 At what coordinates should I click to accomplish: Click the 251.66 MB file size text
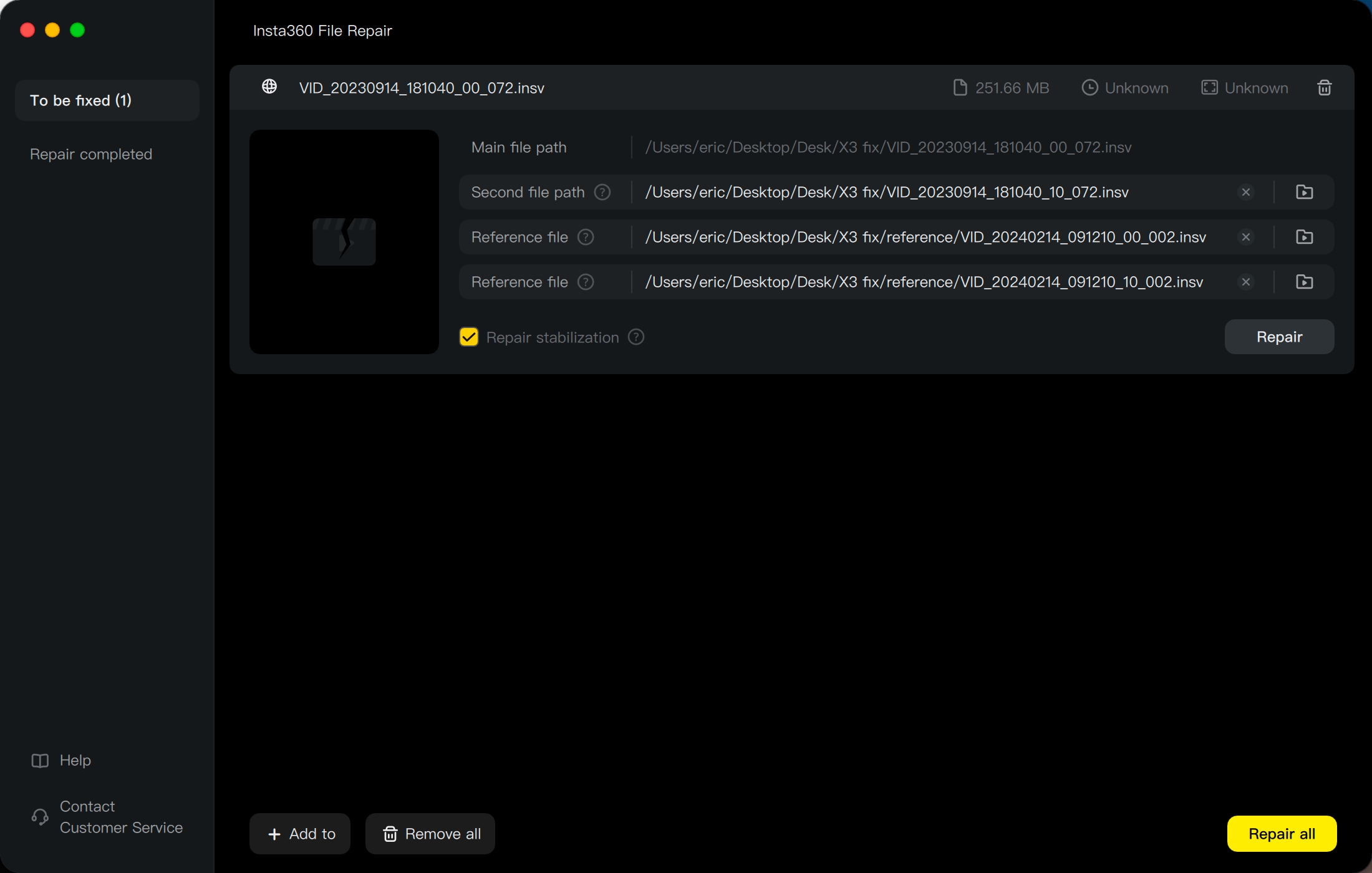(x=1012, y=88)
